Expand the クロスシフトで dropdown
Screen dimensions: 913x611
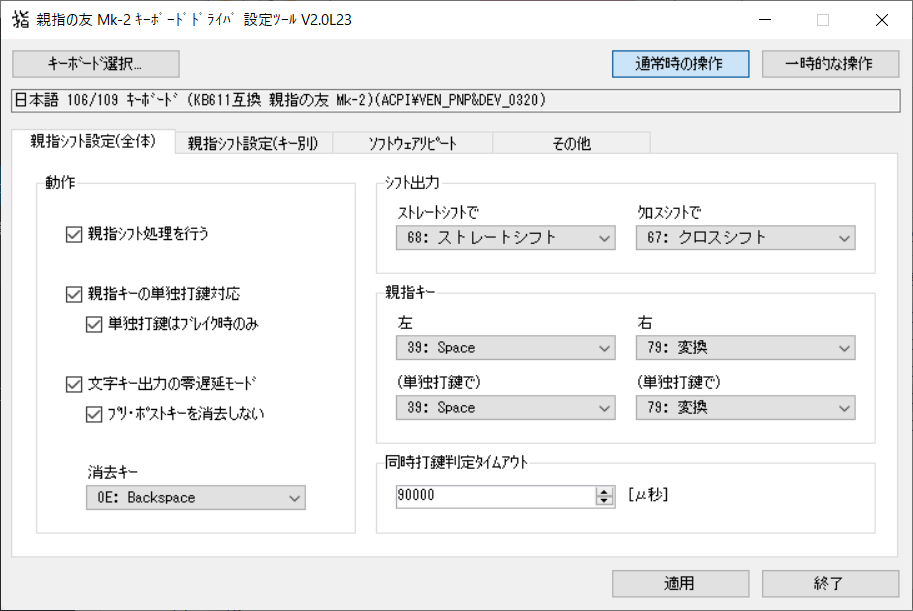(745, 237)
